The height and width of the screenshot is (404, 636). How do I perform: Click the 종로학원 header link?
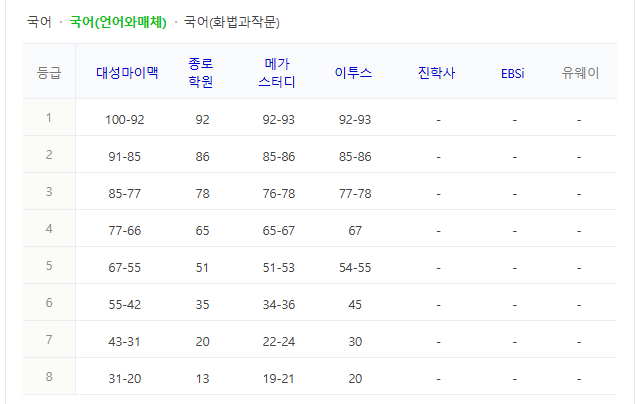tap(201, 73)
